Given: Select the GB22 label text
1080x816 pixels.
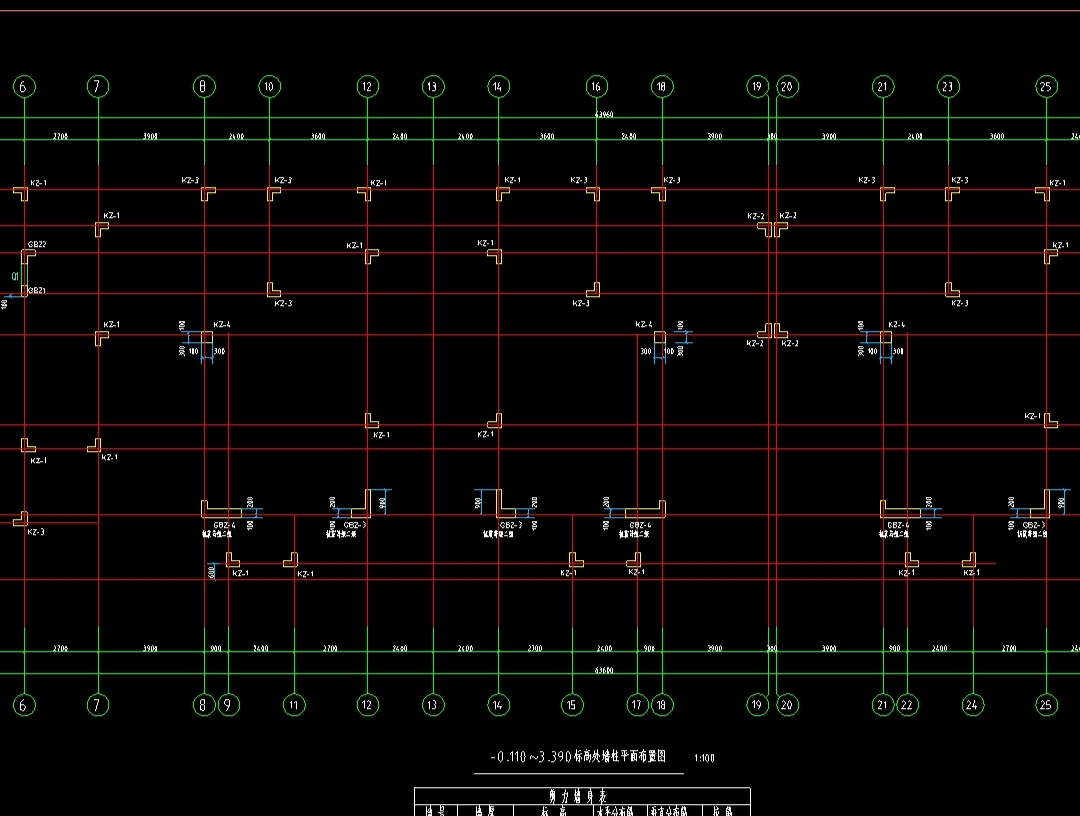Looking at the screenshot, I should point(37,244).
